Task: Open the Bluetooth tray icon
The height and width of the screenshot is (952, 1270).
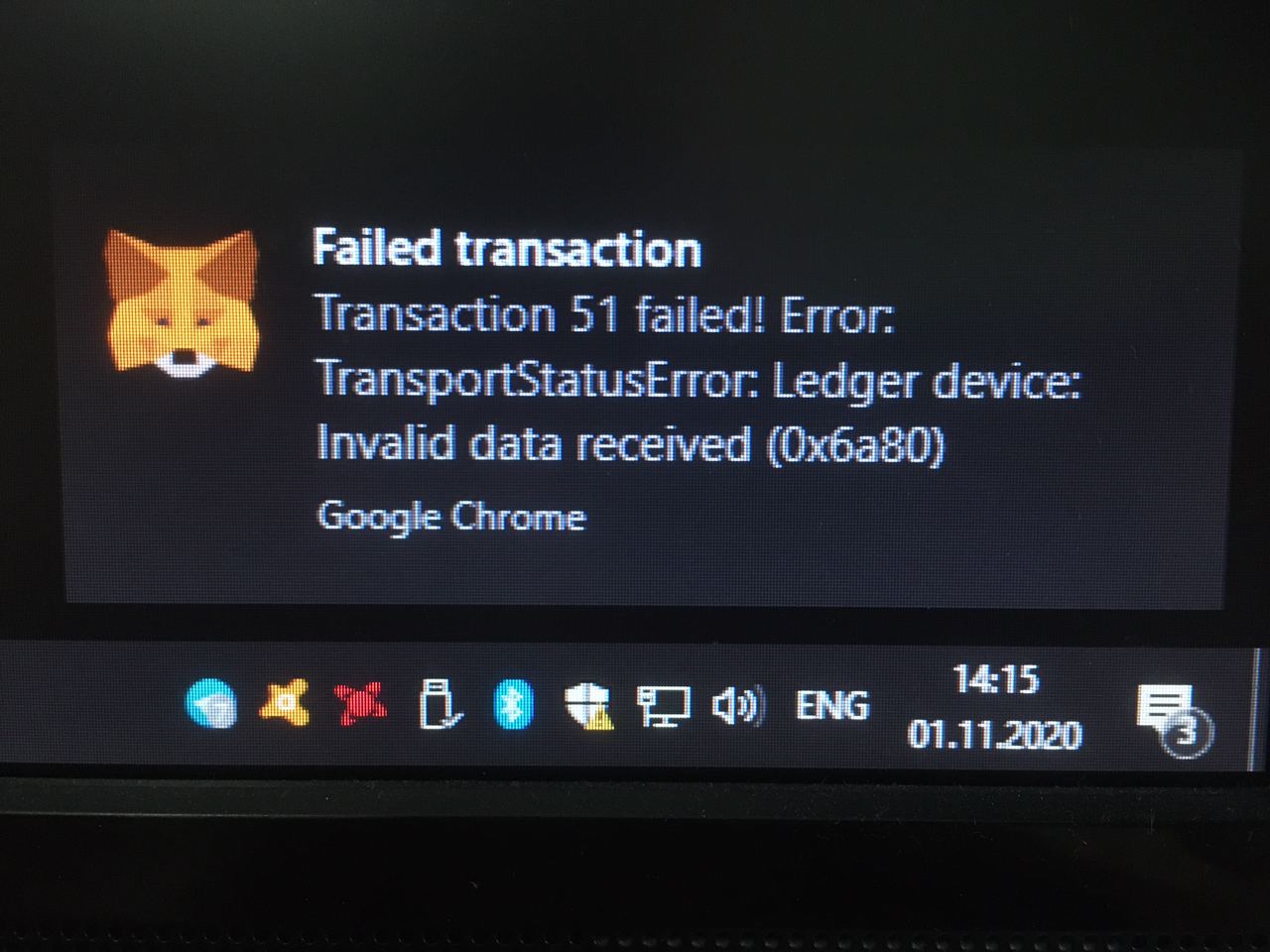Action: [513, 705]
